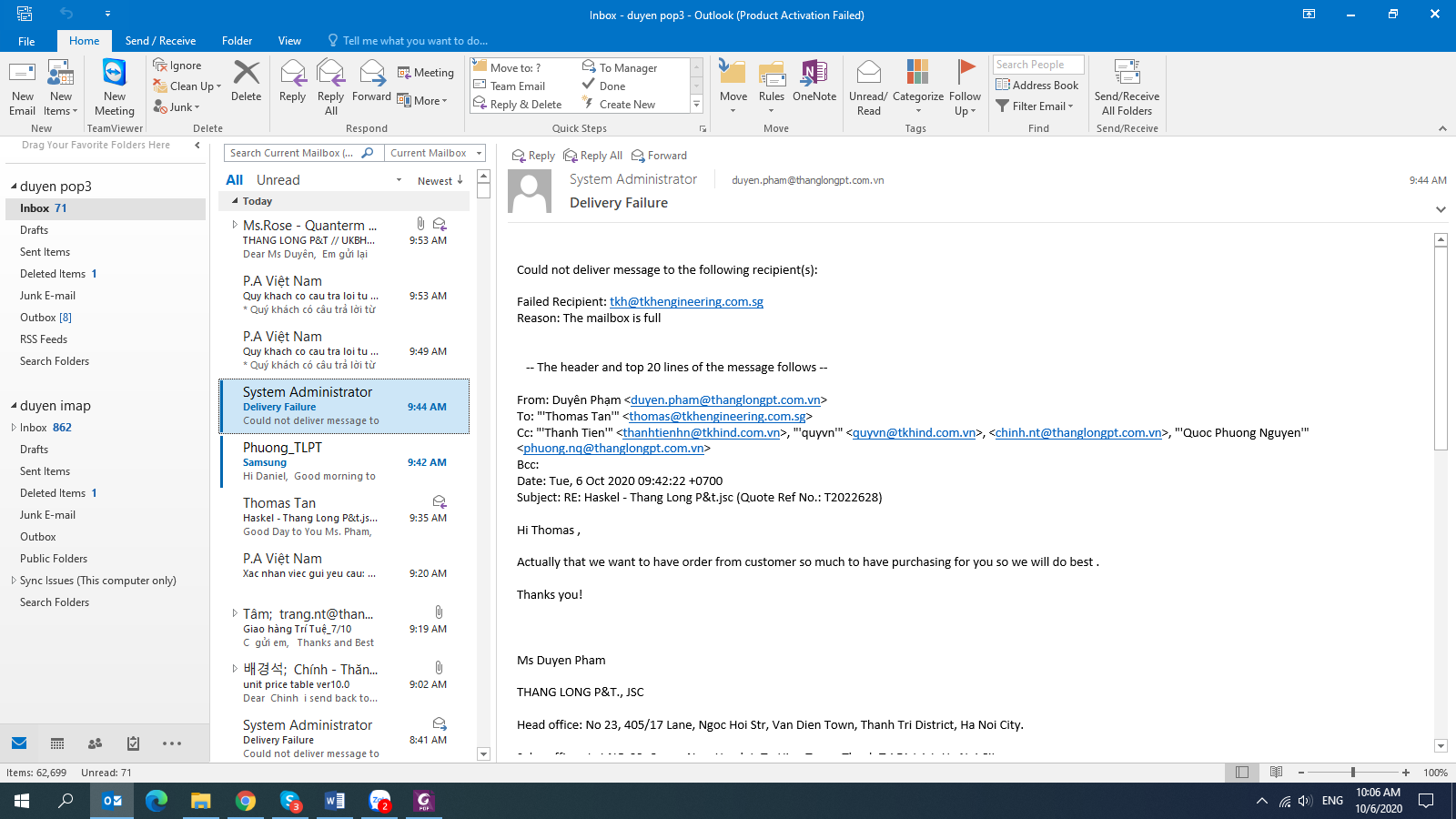Open tkh@tkhengineering.com.sg failed recipient link

click(x=686, y=302)
